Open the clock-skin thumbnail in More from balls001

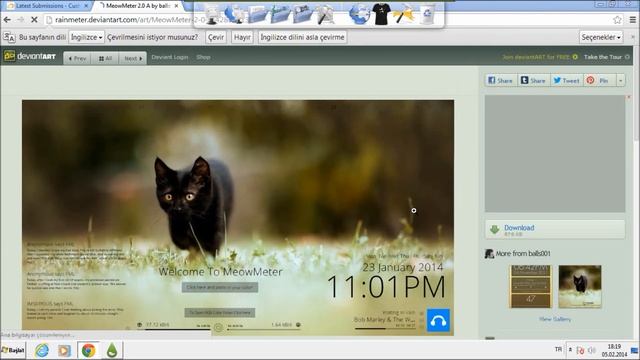pos(530,287)
